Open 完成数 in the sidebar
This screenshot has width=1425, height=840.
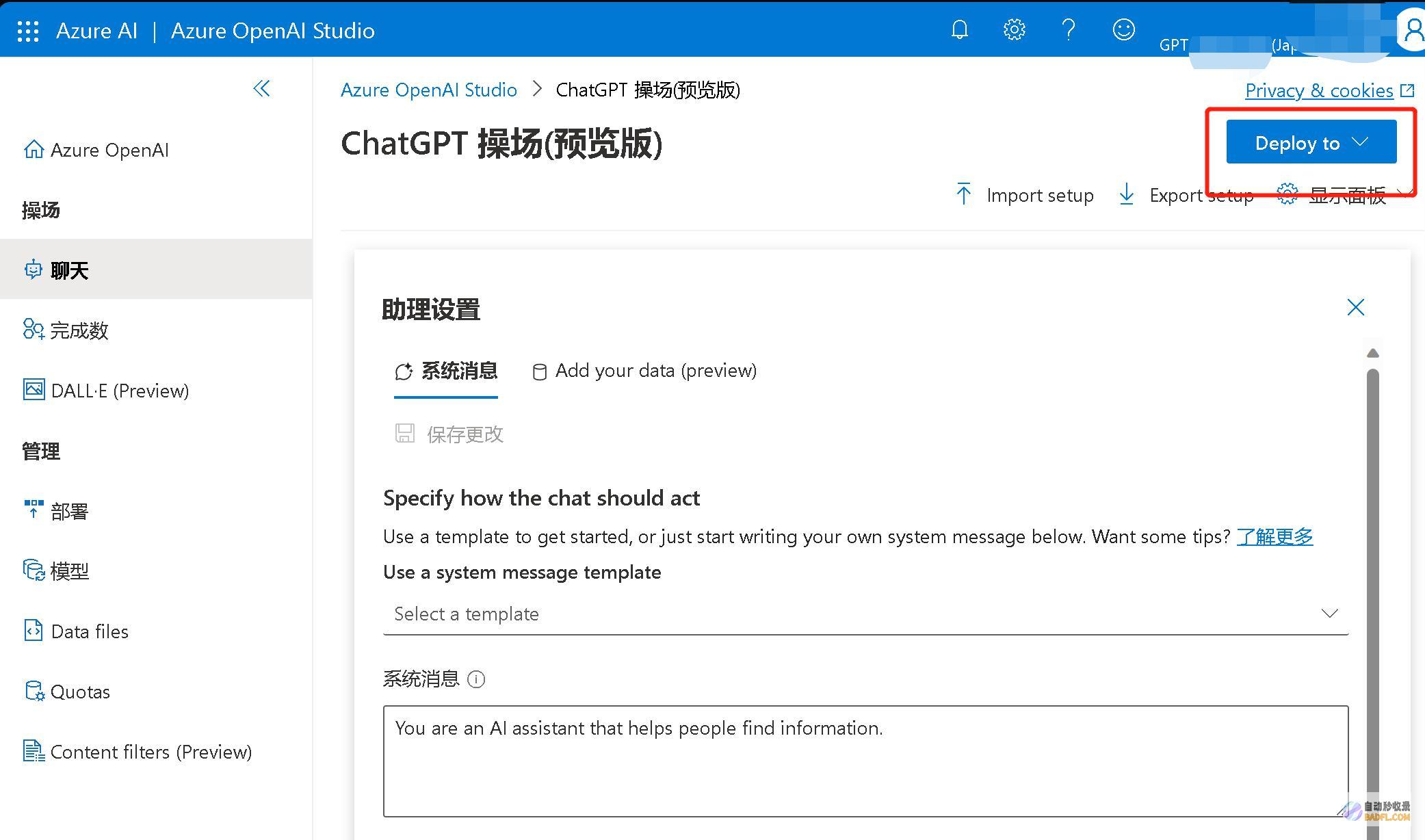(156, 330)
